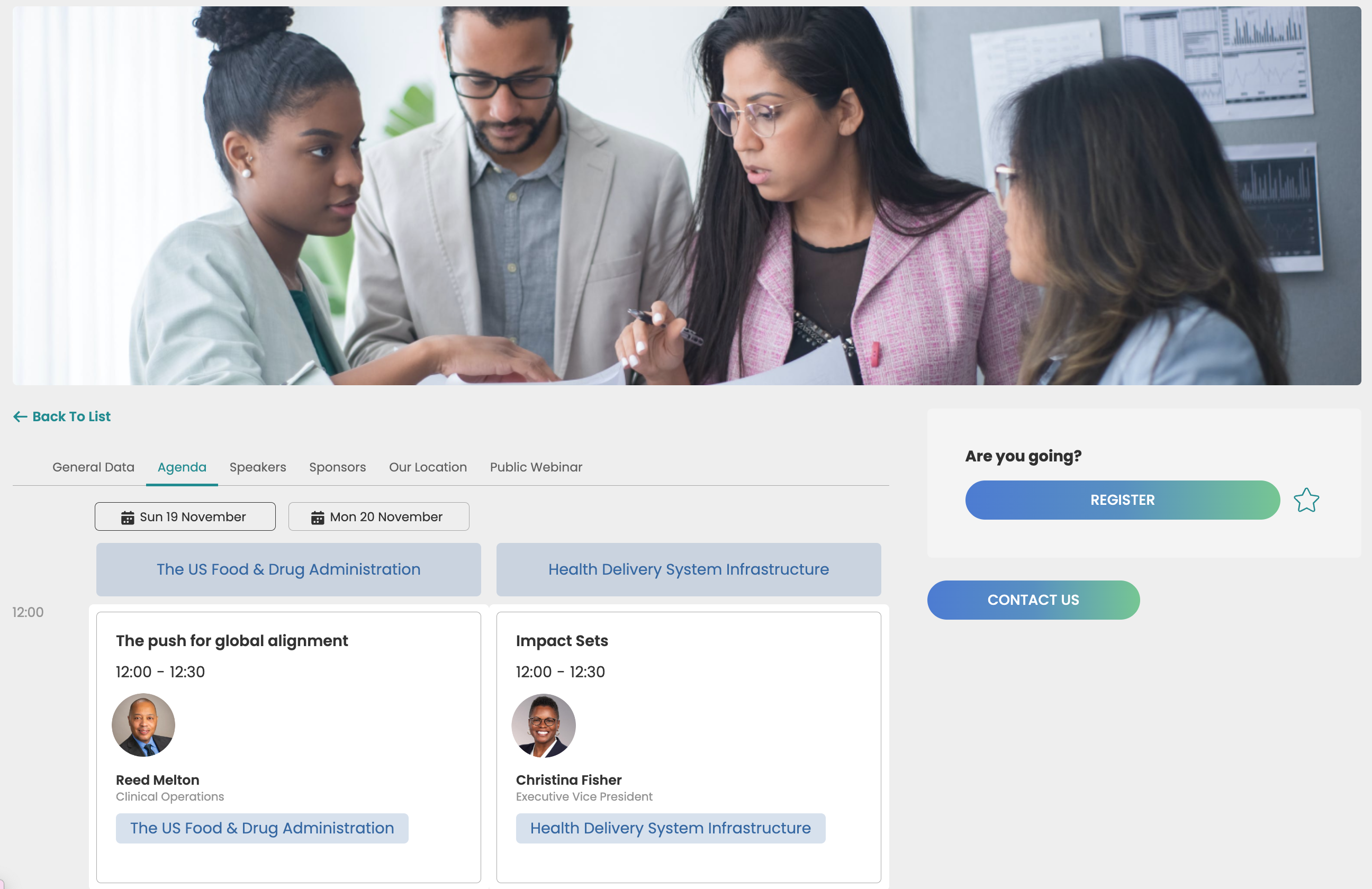Select the Agenda tab
The image size is (1372, 889).
click(182, 467)
